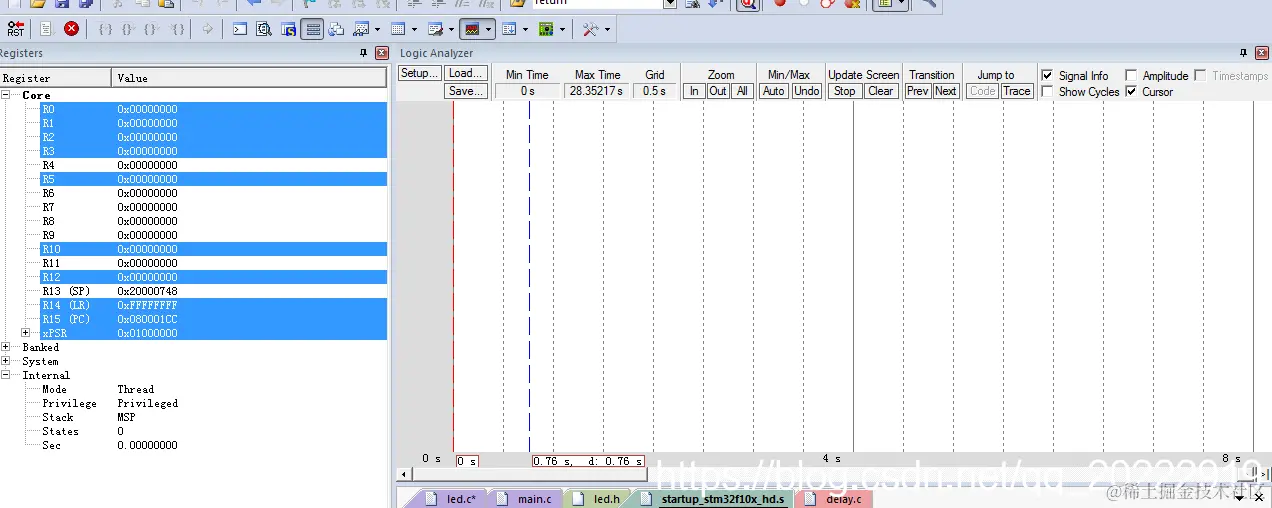Click the Update Screen Clear button
Image resolution: width=1272 pixels, height=508 pixels.
pyautogui.click(x=881, y=91)
